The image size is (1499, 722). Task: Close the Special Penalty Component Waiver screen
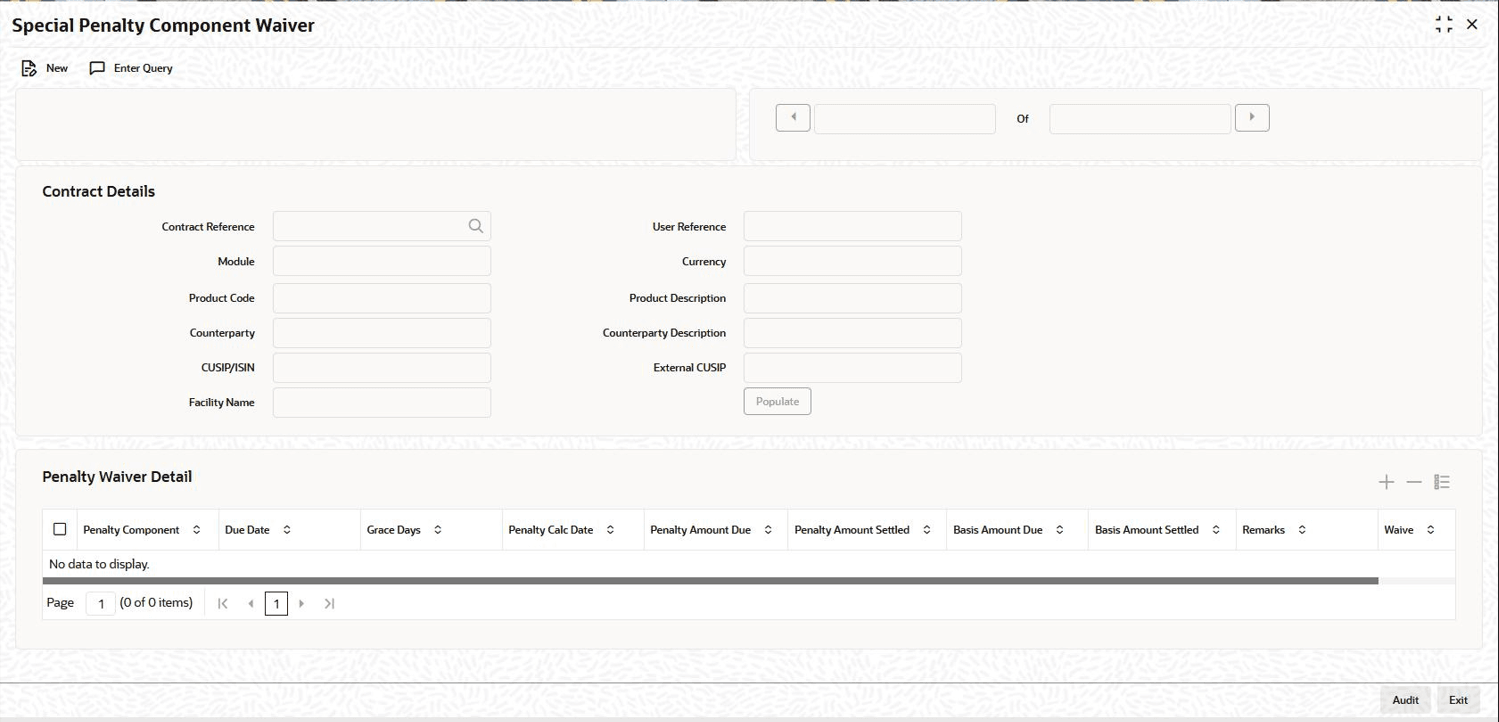pos(1472,25)
